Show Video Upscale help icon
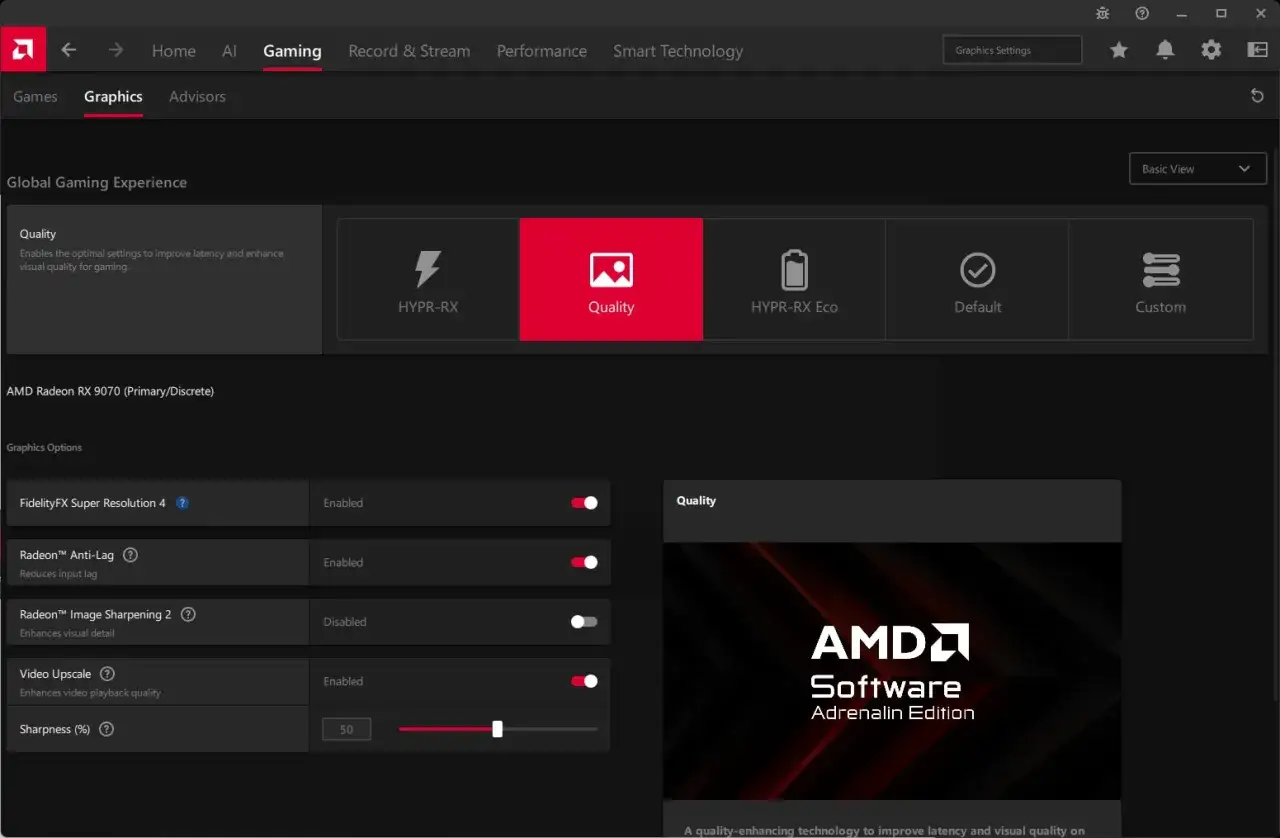 pyautogui.click(x=108, y=674)
